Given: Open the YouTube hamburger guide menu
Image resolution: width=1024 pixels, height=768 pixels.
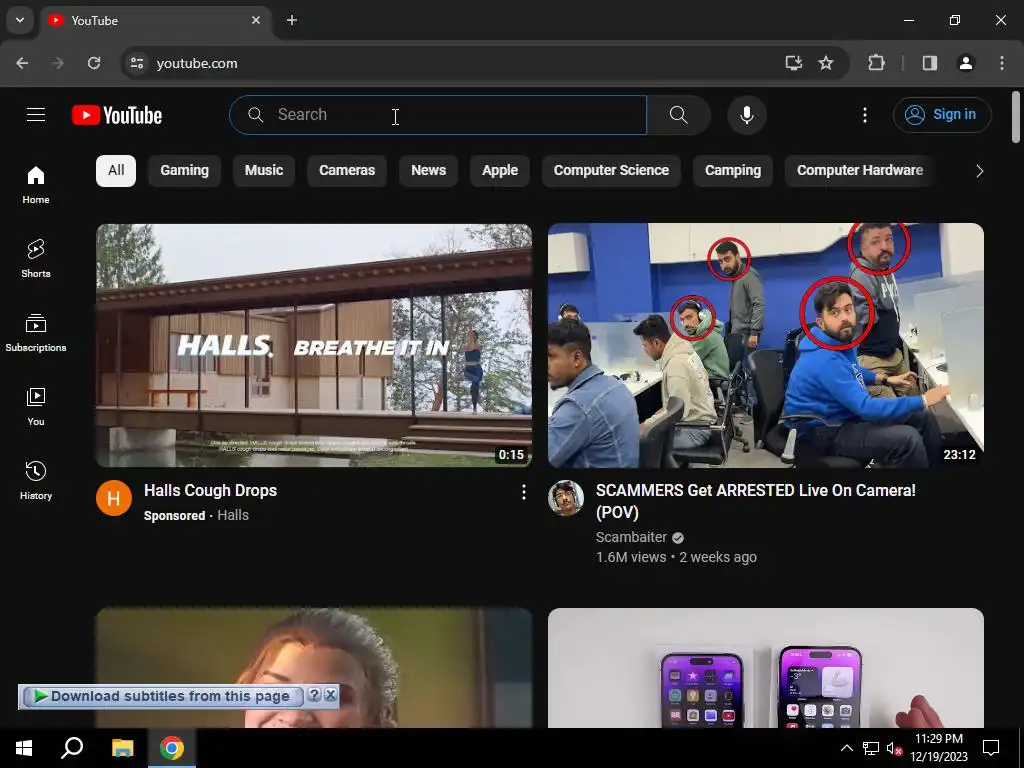Looking at the screenshot, I should (x=36, y=115).
